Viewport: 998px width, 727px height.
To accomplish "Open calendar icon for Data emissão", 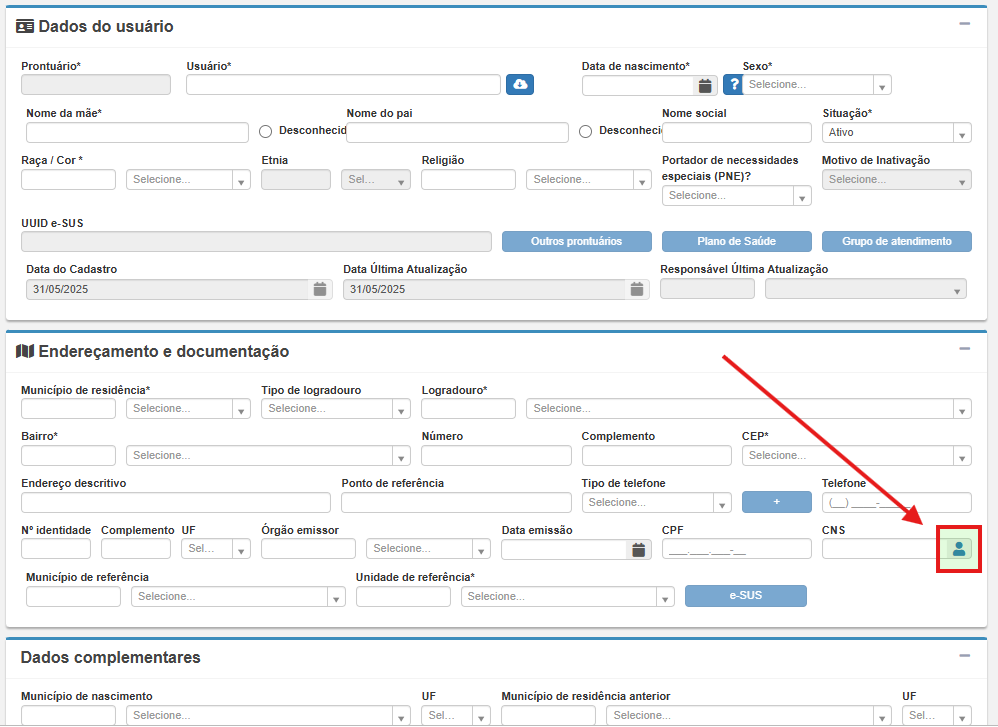I will (x=639, y=549).
